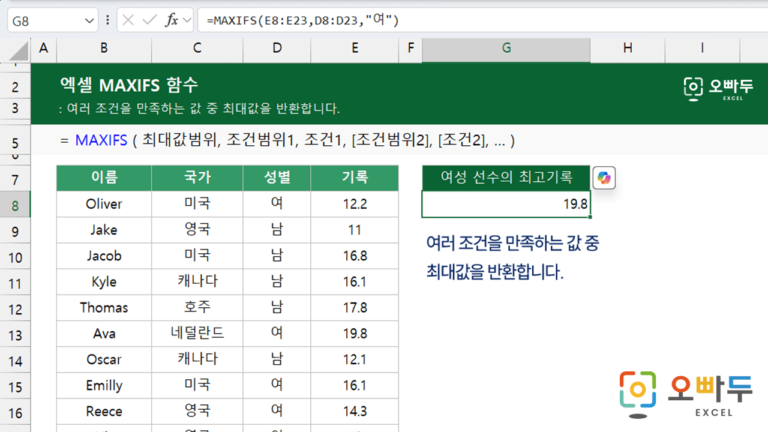Viewport: 768px width, 432px height.
Task: Click the '성별' table header
Action: (x=277, y=178)
